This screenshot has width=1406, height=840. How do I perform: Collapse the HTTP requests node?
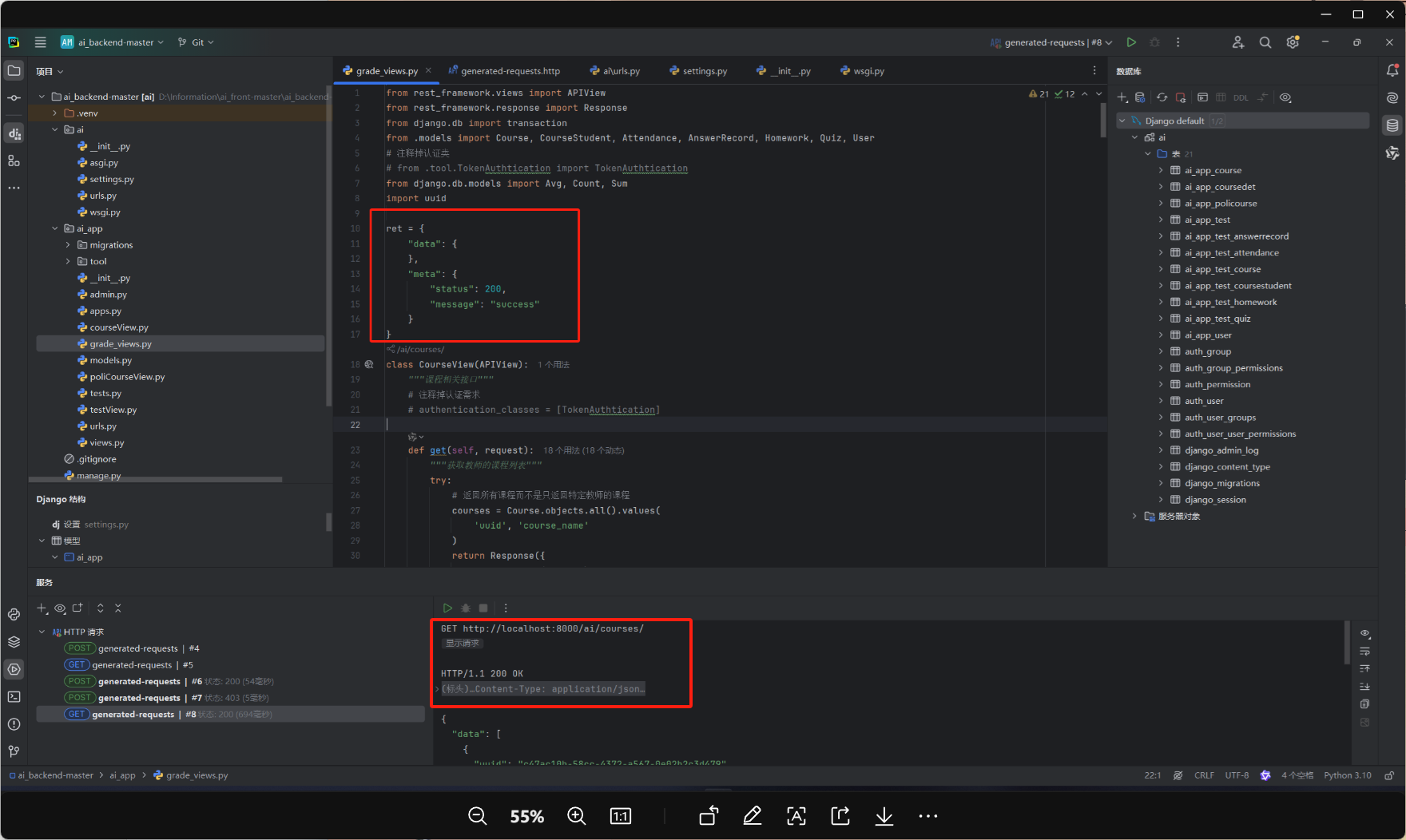tap(42, 632)
